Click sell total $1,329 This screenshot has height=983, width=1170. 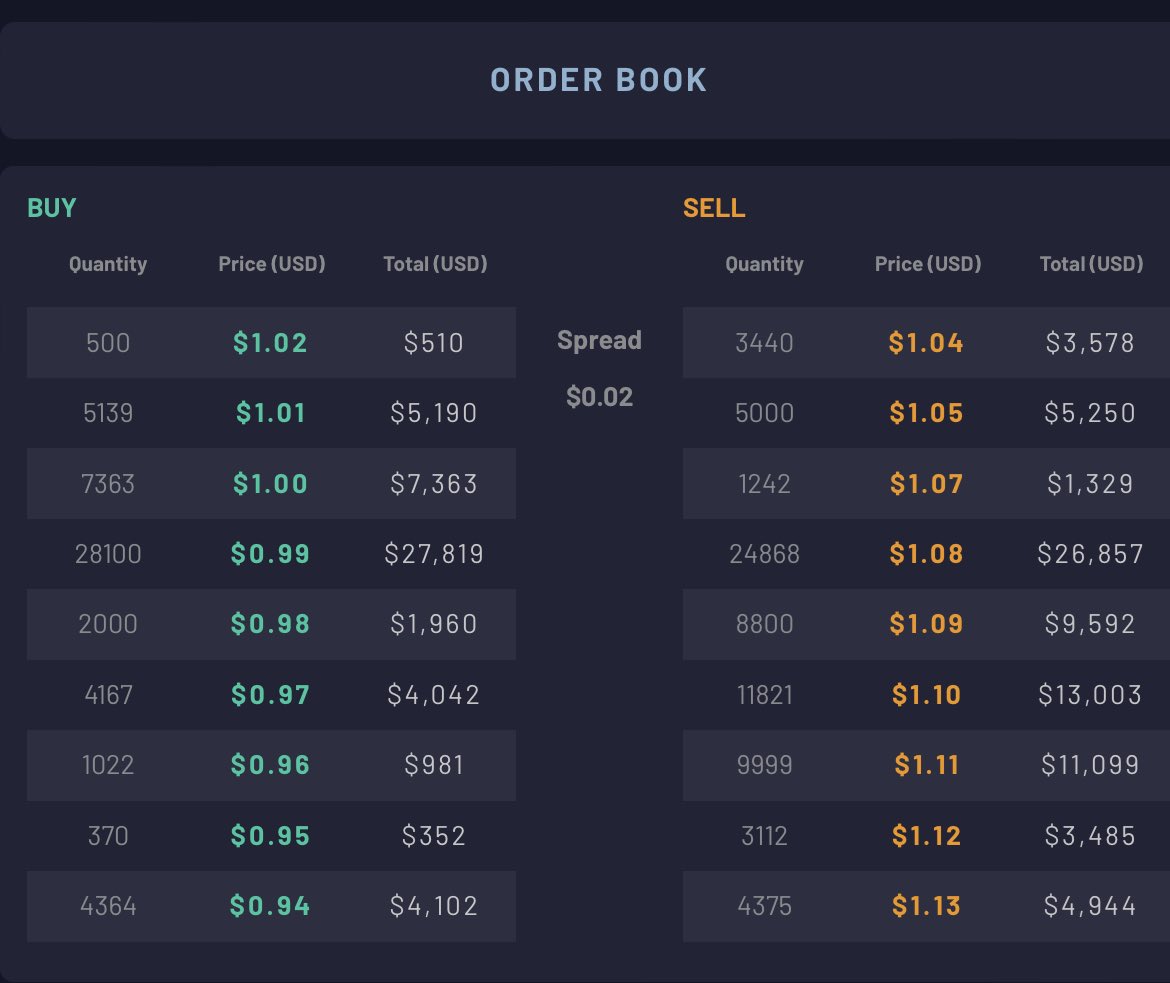pos(1090,484)
